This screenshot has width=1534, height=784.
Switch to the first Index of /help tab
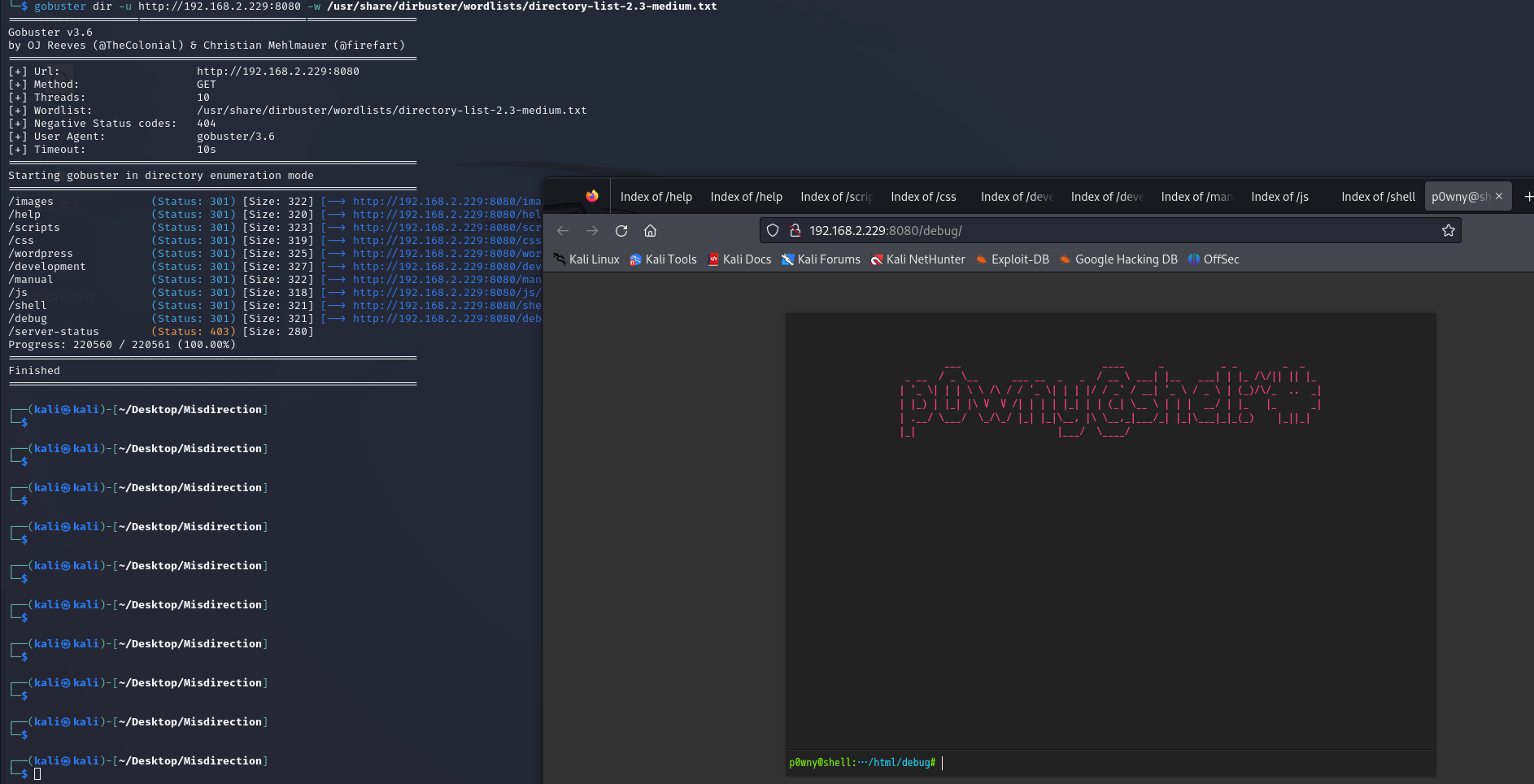click(656, 197)
